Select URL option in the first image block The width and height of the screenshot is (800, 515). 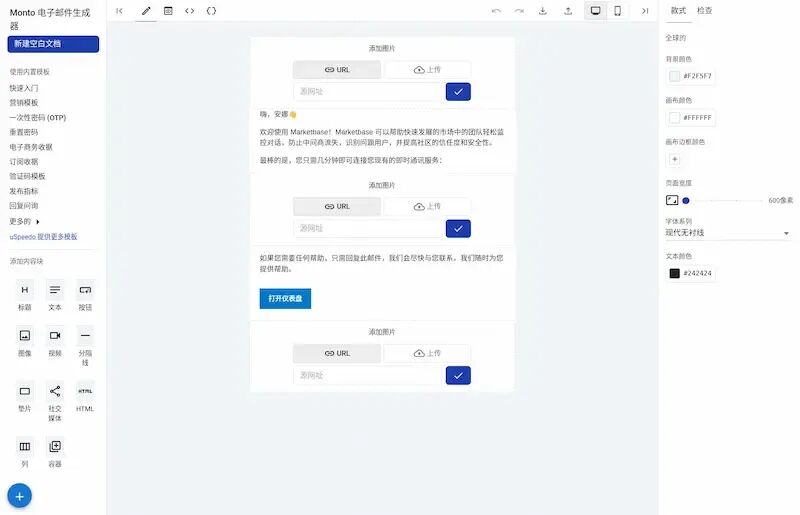(x=337, y=70)
